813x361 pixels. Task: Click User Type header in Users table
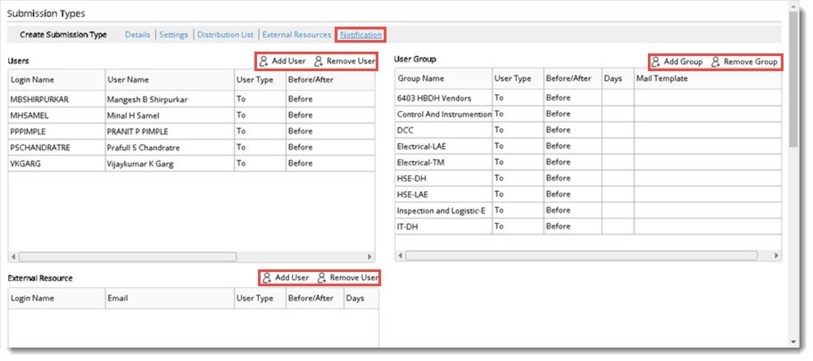coord(260,80)
